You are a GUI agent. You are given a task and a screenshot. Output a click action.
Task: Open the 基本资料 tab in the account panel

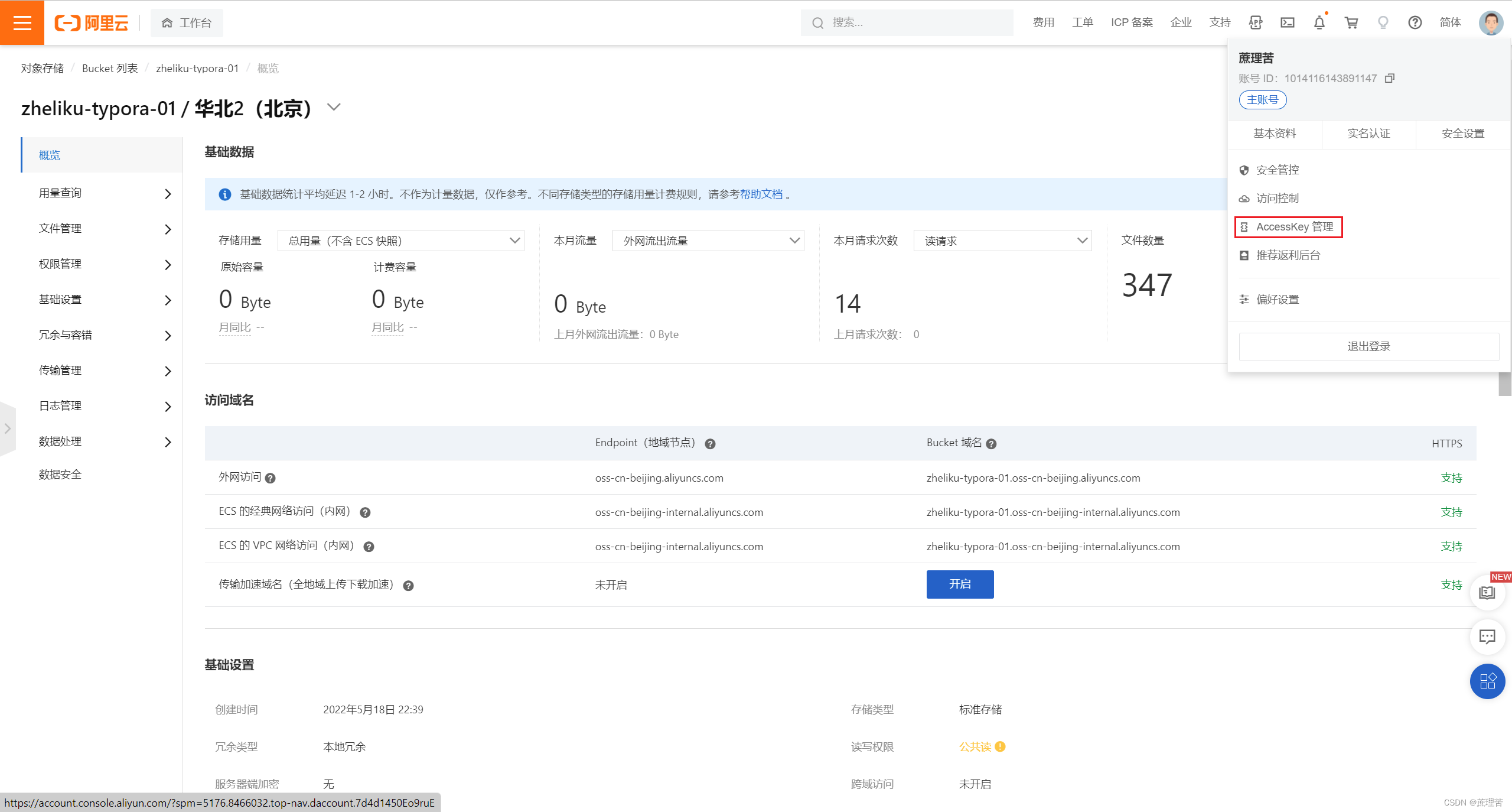pos(1275,134)
